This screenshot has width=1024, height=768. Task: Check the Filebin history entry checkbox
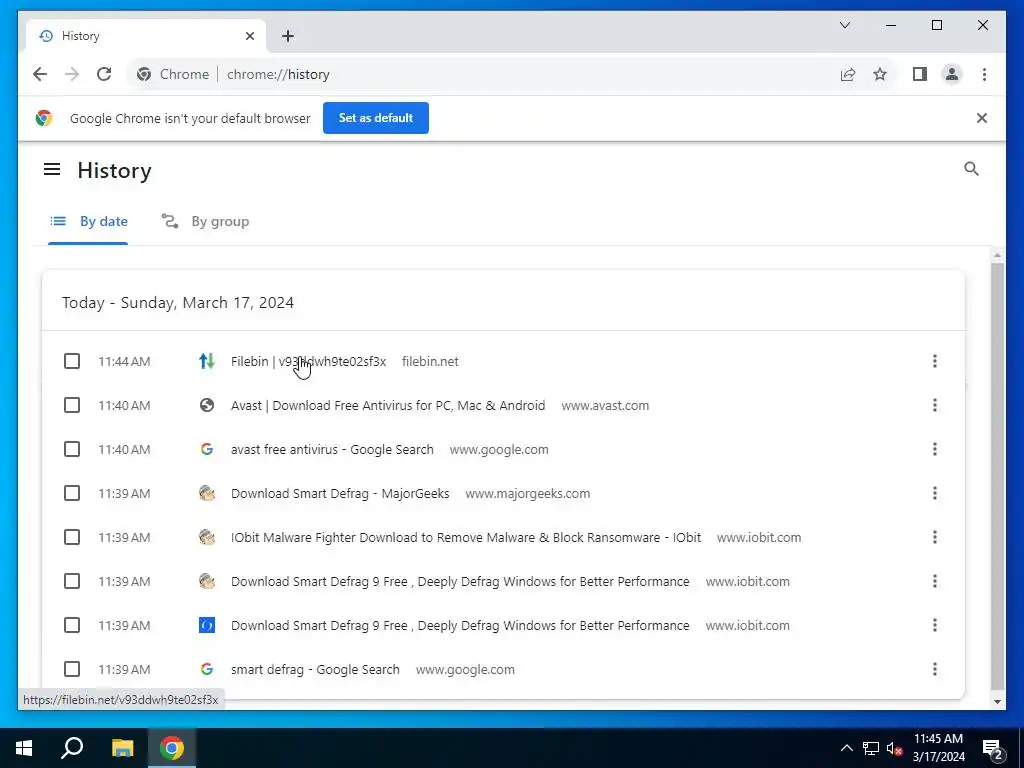click(72, 361)
